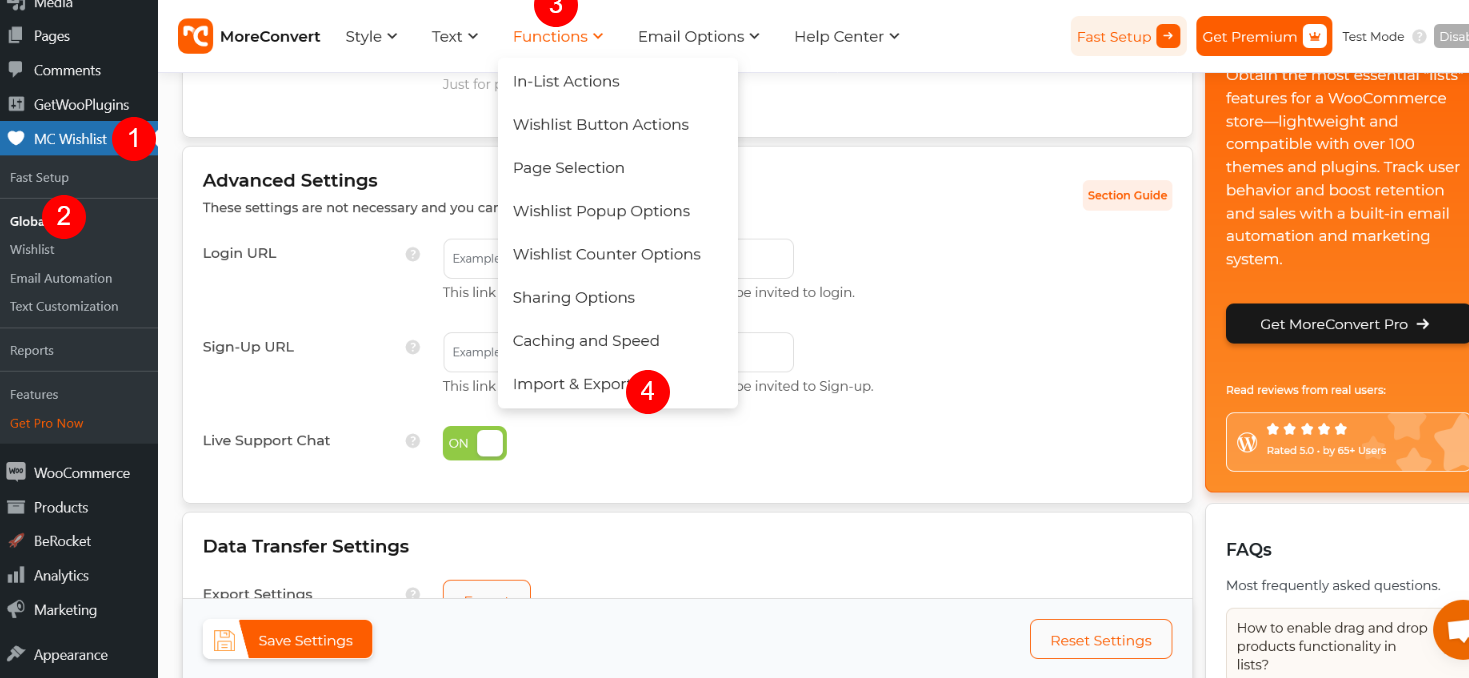Toggle the Test Mode switch in header

[x=1451, y=37]
